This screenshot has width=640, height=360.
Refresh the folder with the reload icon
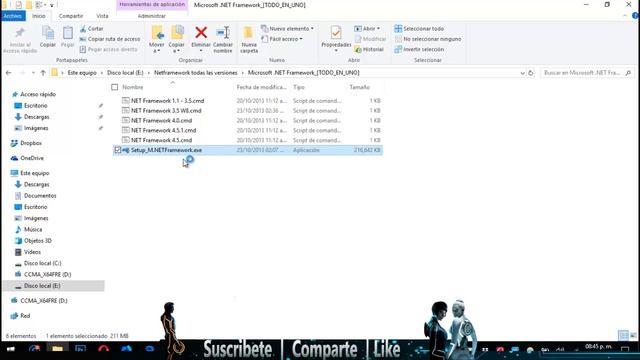pyautogui.click(x=531, y=73)
